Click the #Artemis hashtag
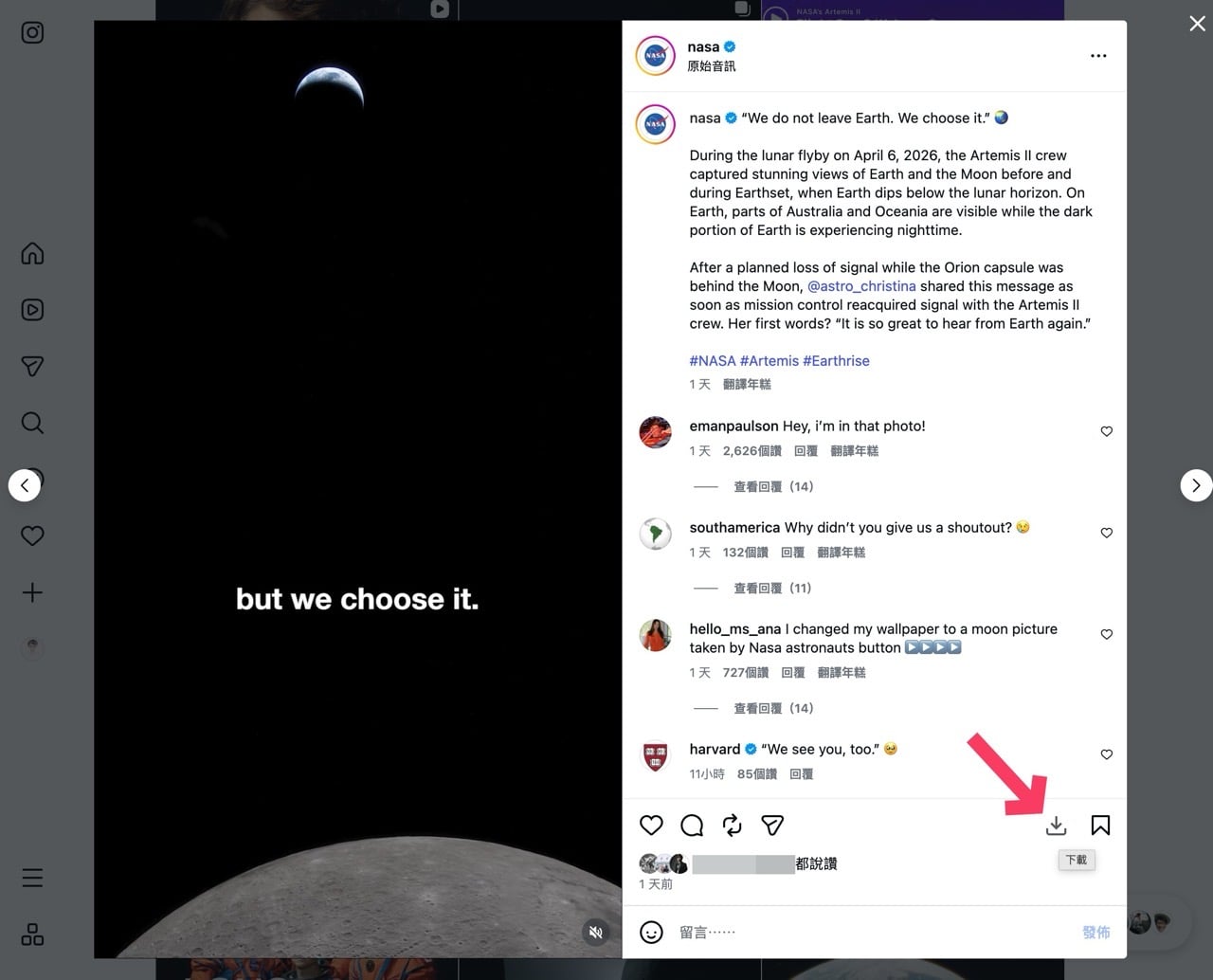The width and height of the screenshot is (1213, 980). pyautogui.click(x=769, y=361)
